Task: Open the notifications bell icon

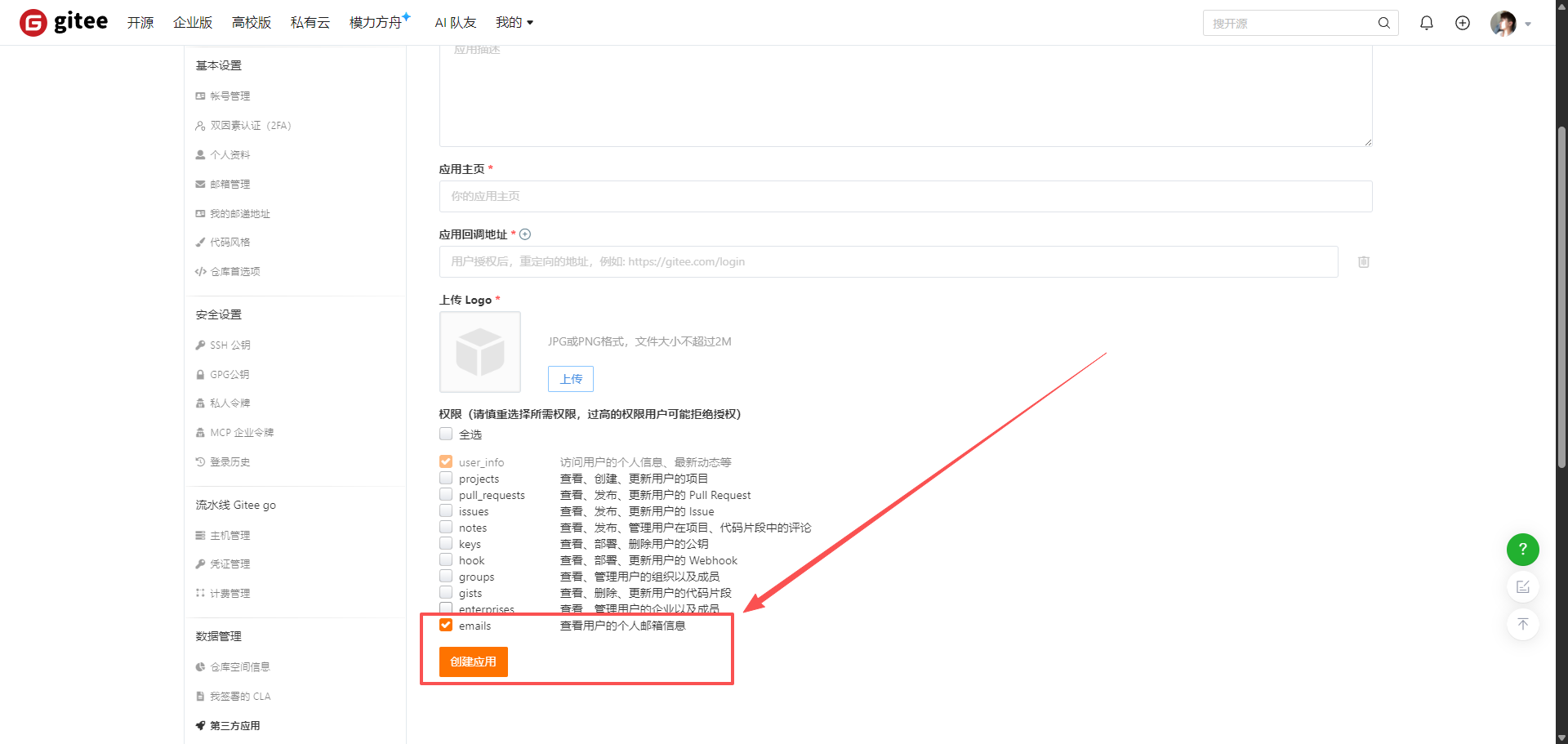Action: coord(1426,23)
